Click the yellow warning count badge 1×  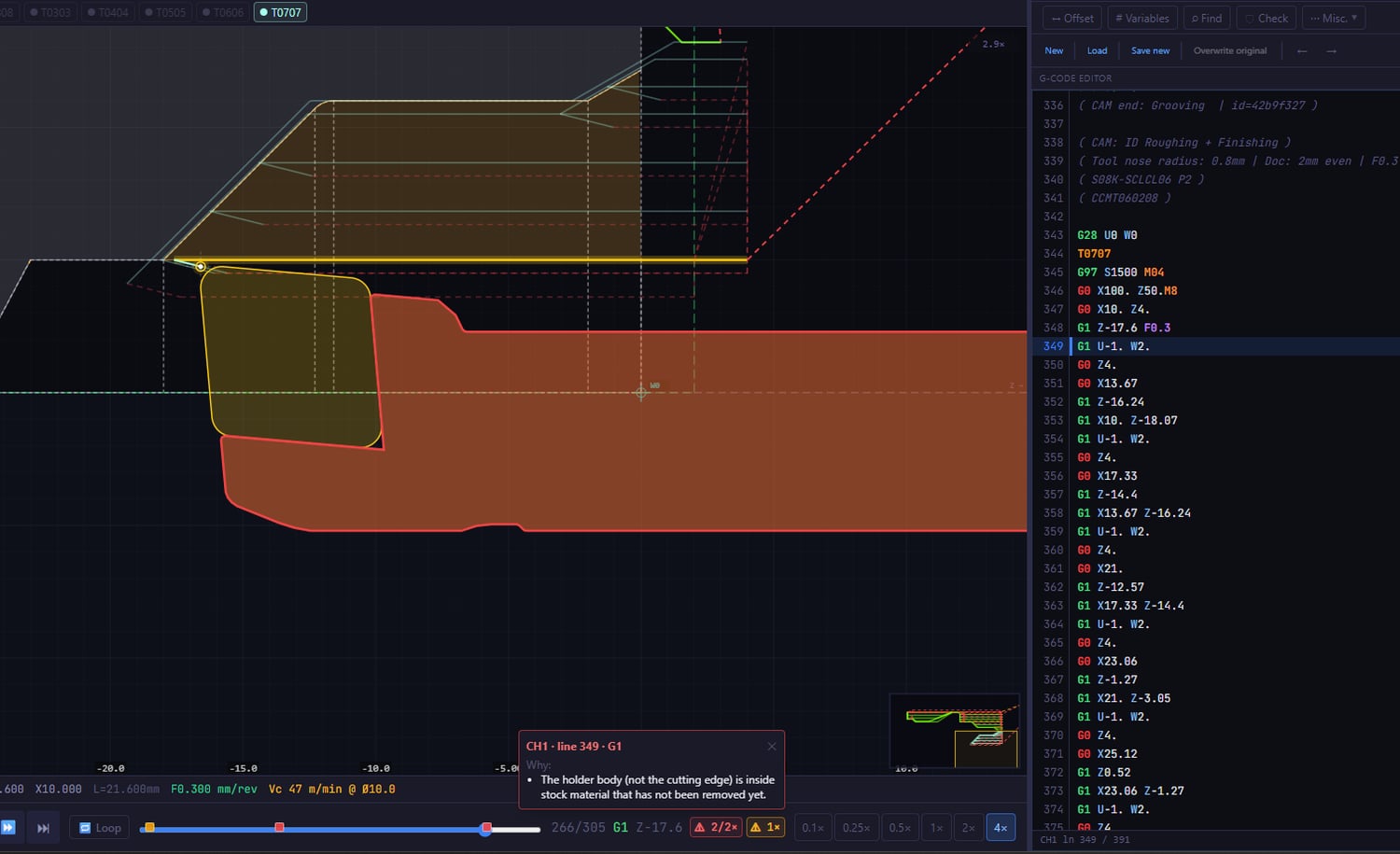(x=765, y=827)
